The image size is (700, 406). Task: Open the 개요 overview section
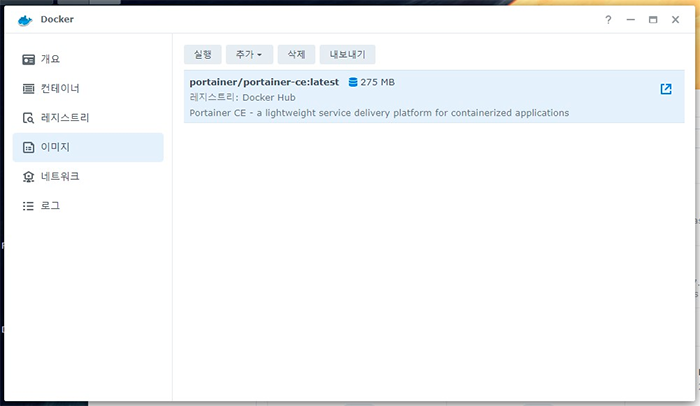point(88,59)
